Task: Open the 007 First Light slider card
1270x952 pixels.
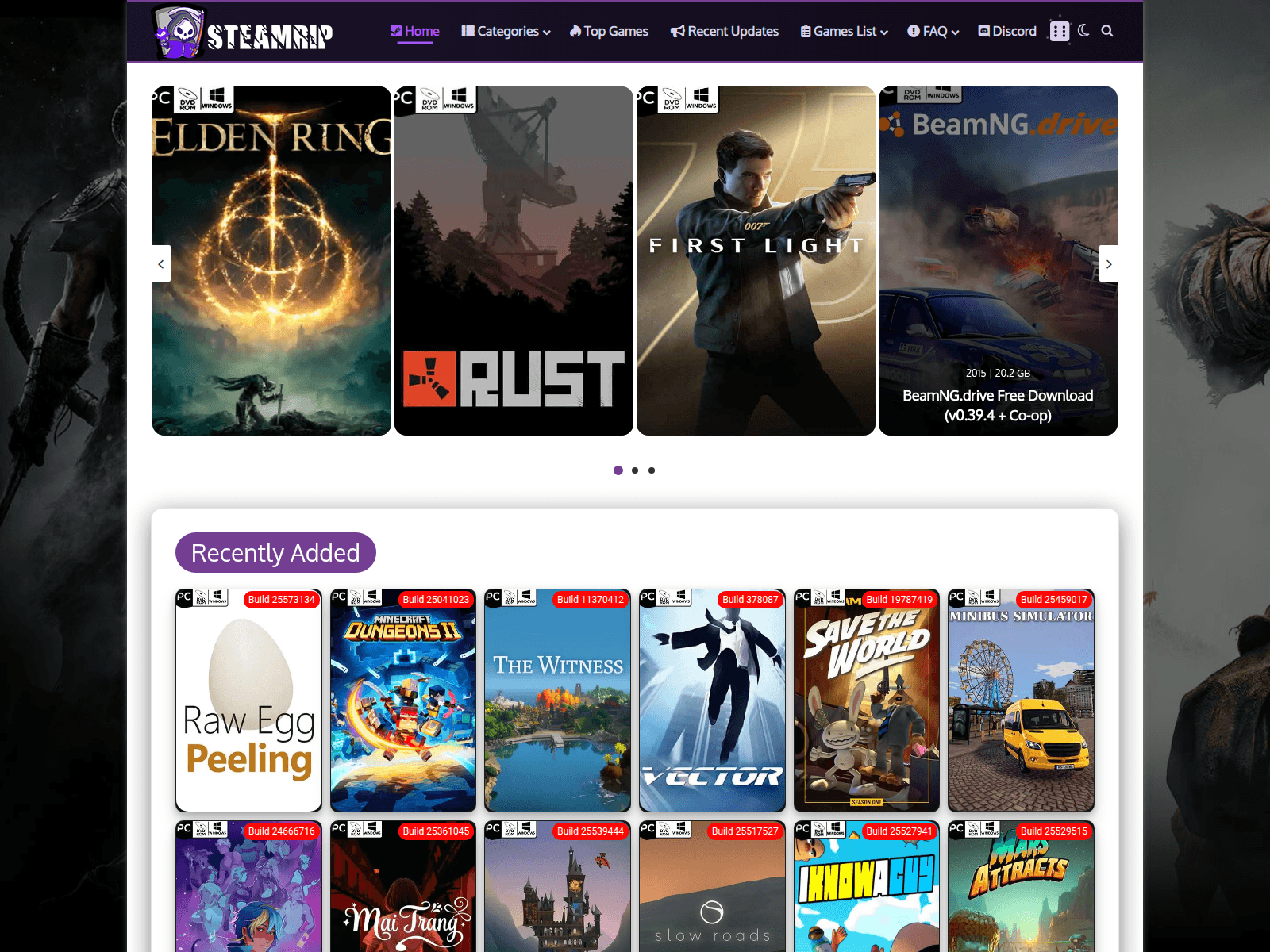Action: 756,261
